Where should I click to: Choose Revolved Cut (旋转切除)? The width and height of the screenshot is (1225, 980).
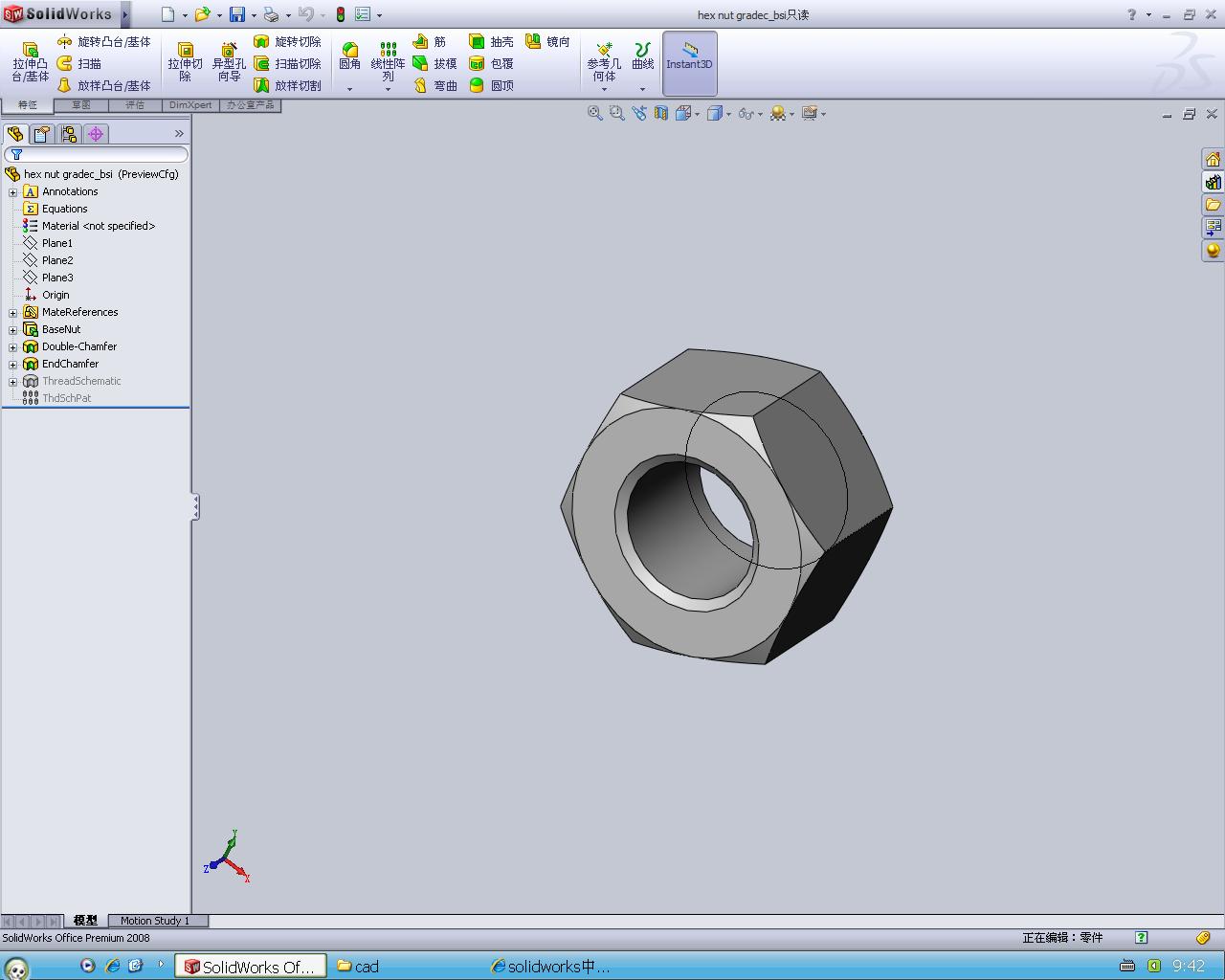pyautogui.click(x=287, y=42)
